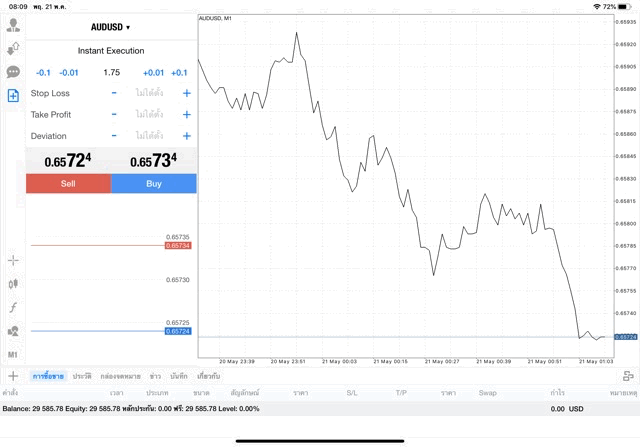The height and width of the screenshot is (447, 640).
Task: Switch to the ประวัติ (History) tab
Action: [81, 376]
